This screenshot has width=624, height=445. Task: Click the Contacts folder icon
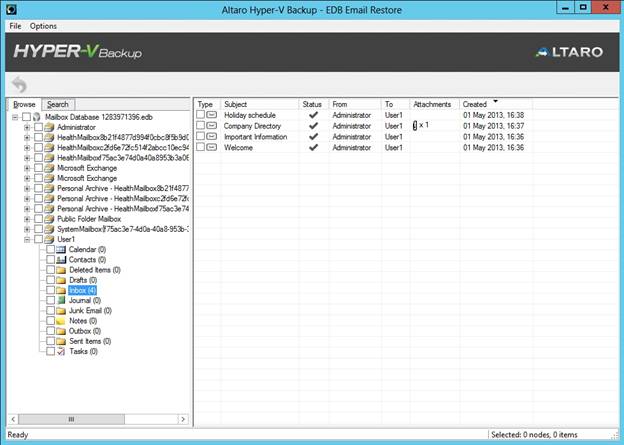61,260
